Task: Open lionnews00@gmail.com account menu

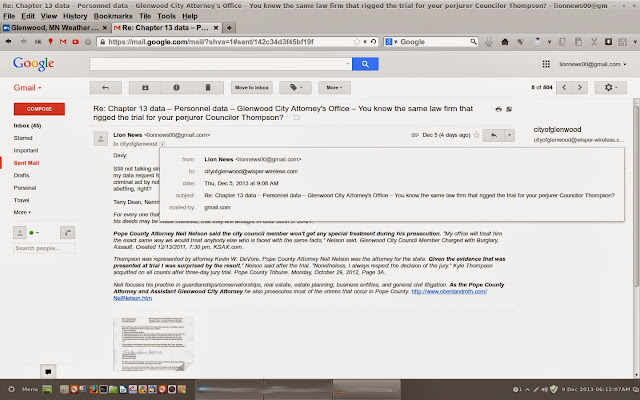Action: (x=593, y=64)
